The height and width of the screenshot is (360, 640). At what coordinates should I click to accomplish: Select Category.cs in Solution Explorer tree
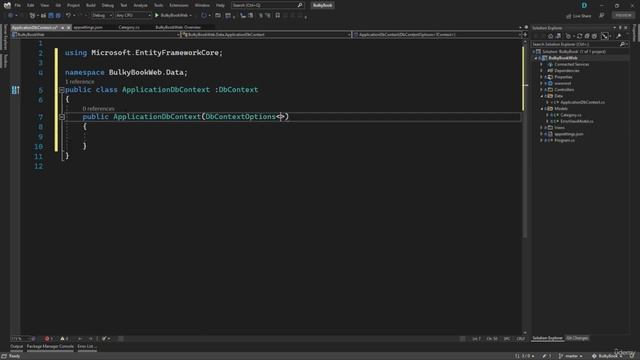571,115
